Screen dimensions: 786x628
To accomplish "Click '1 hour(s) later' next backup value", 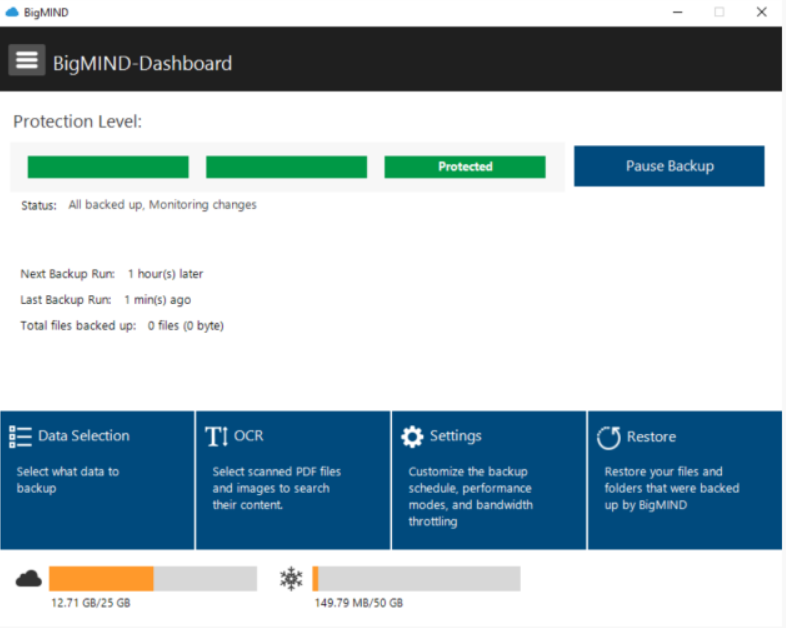I will tap(165, 274).
